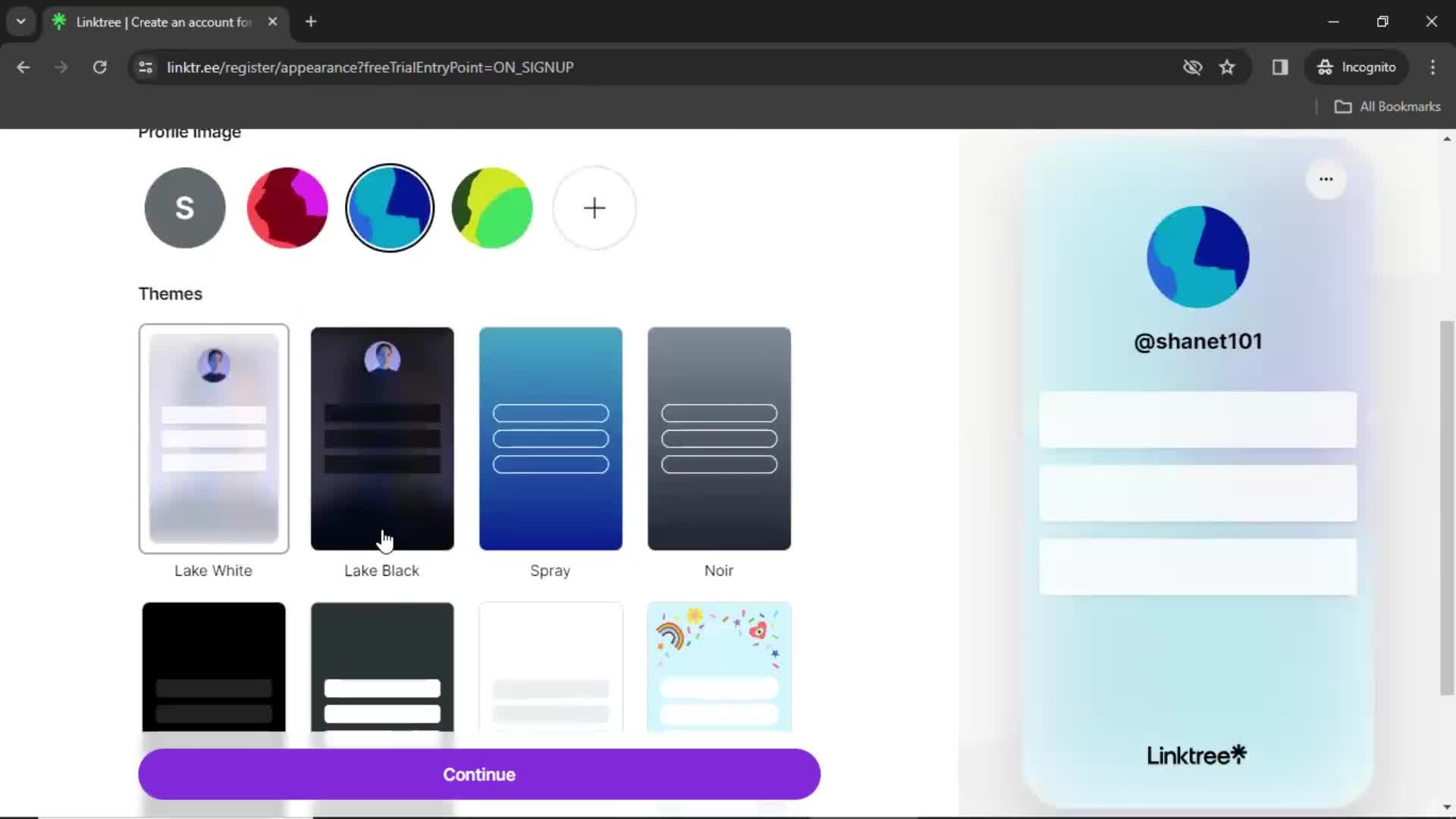The width and height of the screenshot is (1456, 819).
Task: Click the Incognito indicator
Action: (x=1357, y=67)
